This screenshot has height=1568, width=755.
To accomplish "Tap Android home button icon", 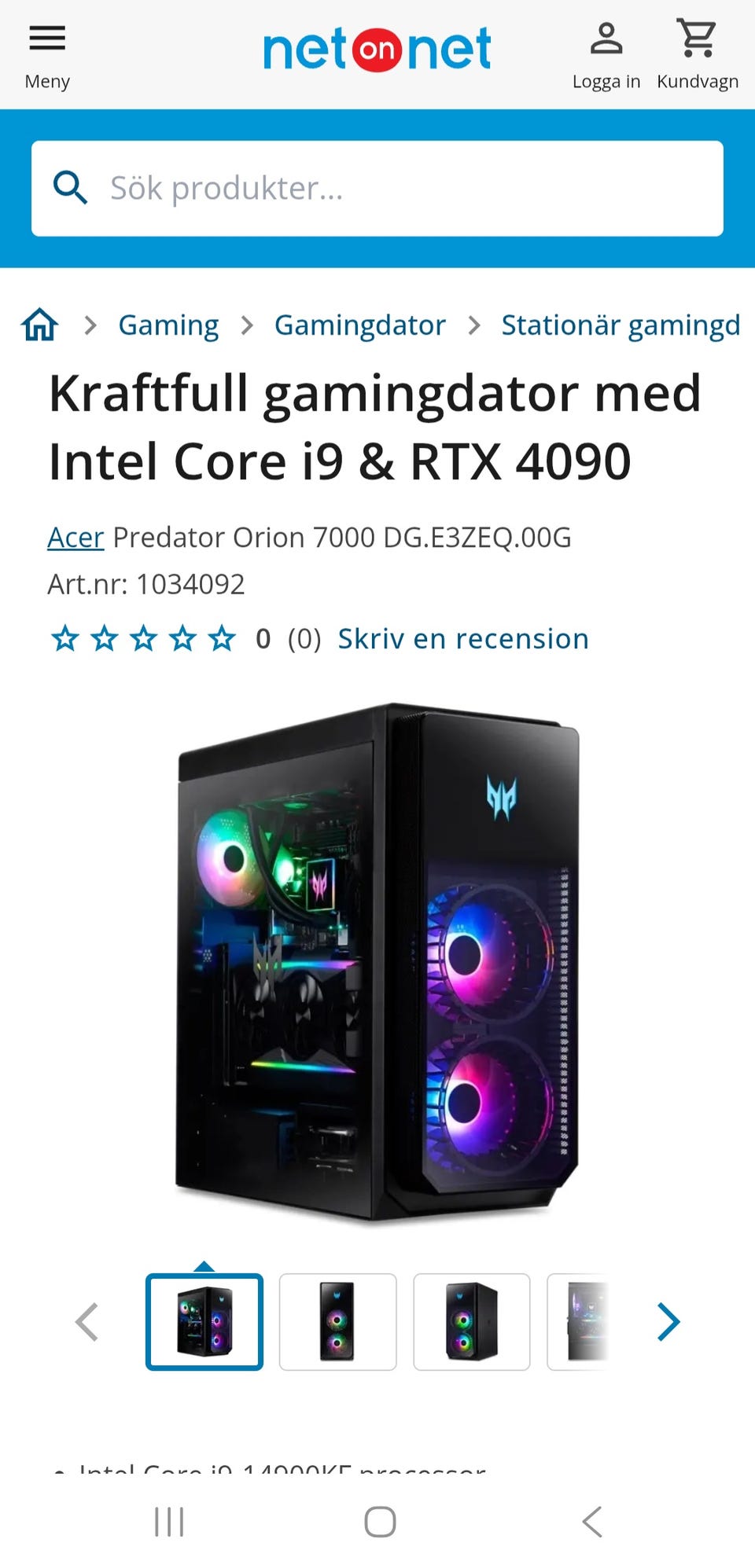I will point(380,1522).
